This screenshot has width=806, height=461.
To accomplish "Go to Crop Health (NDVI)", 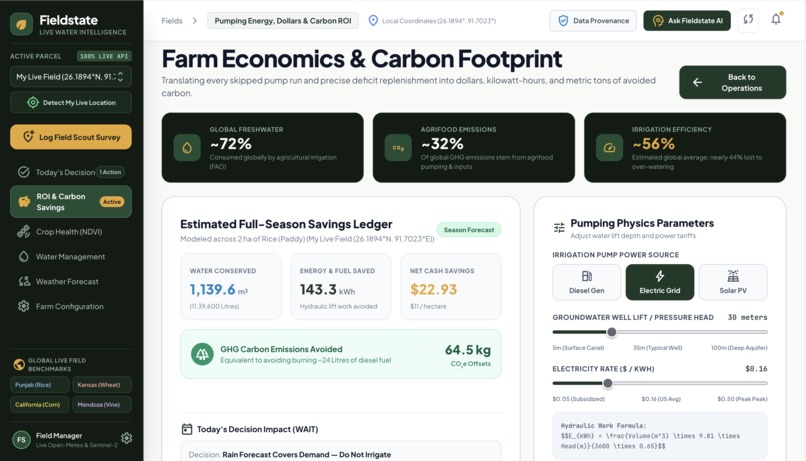I will coord(71,232).
